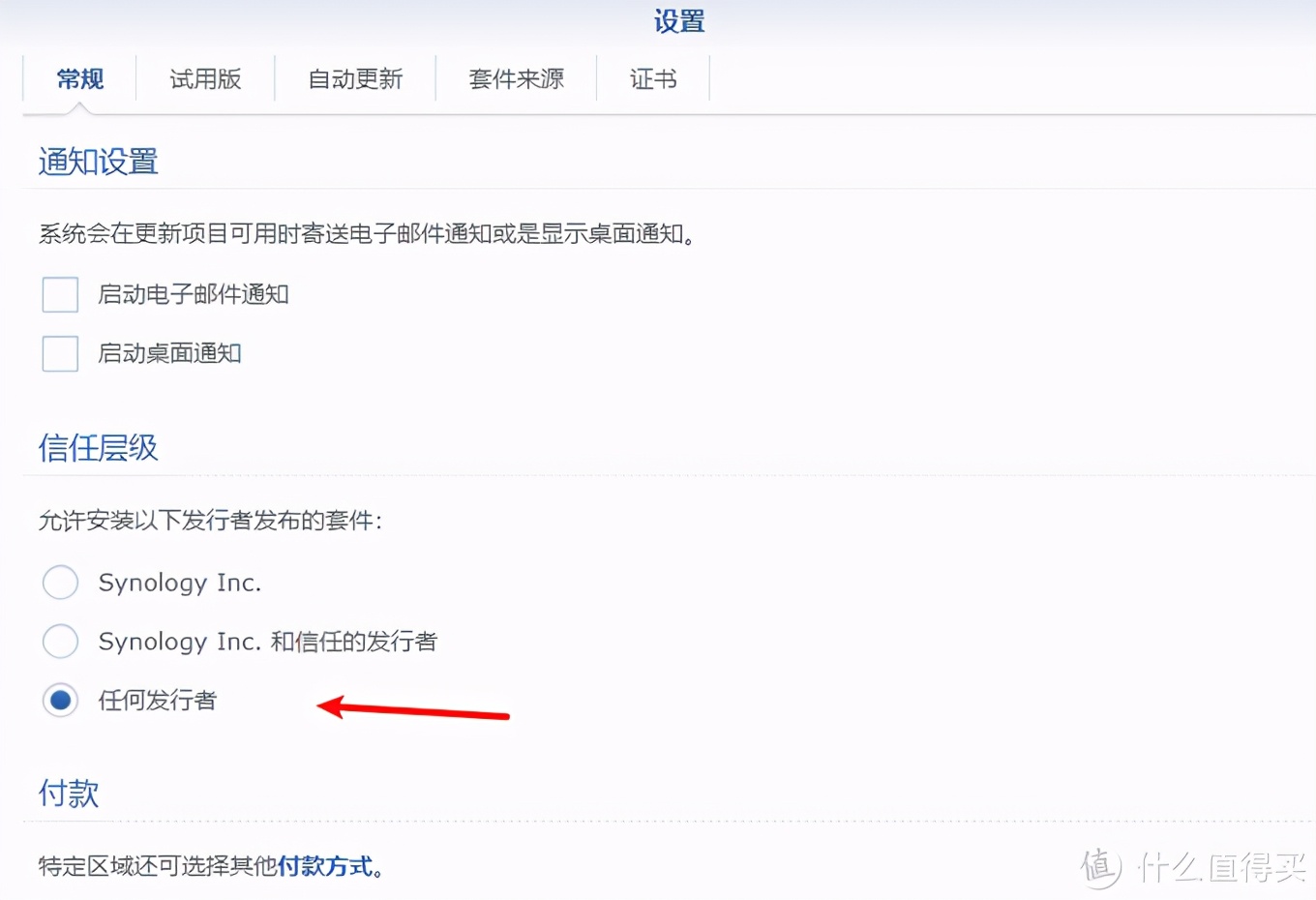Open the 自动更新 tab
The height and width of the screenshot is (900, 1316).
(355, 79)
